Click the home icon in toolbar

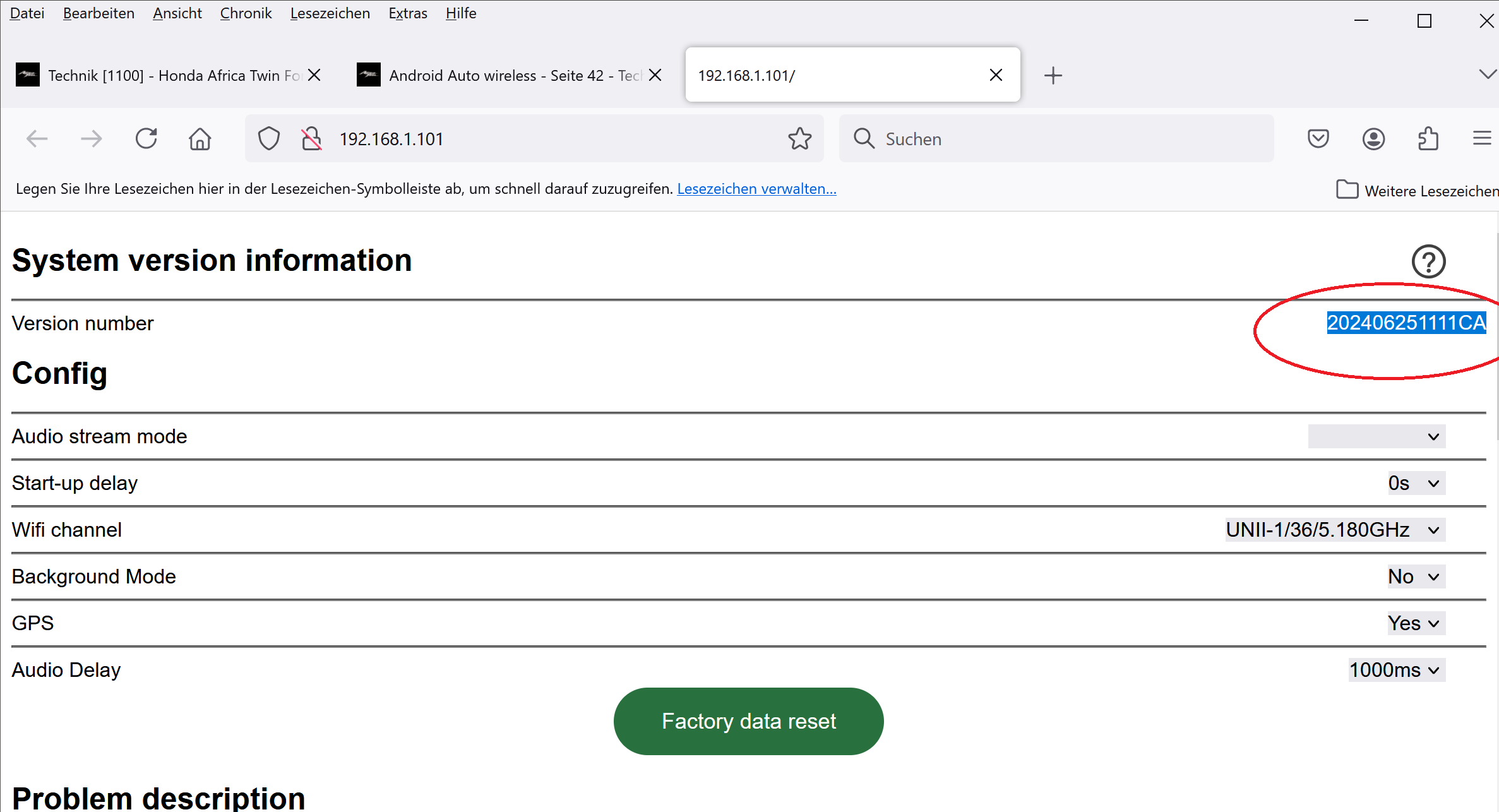[x=200, y=138]
